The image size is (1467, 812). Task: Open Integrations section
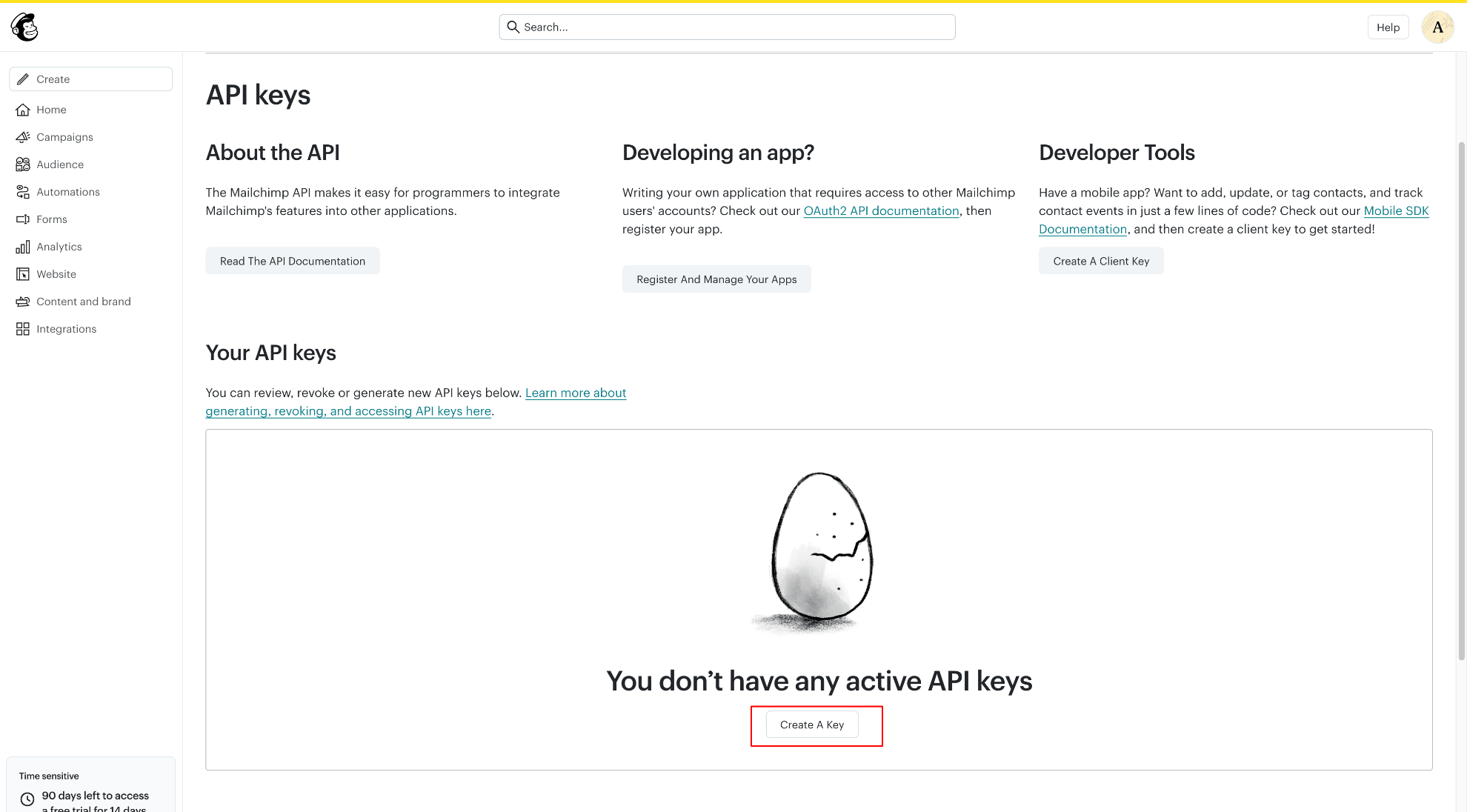[x=67, y=329]
